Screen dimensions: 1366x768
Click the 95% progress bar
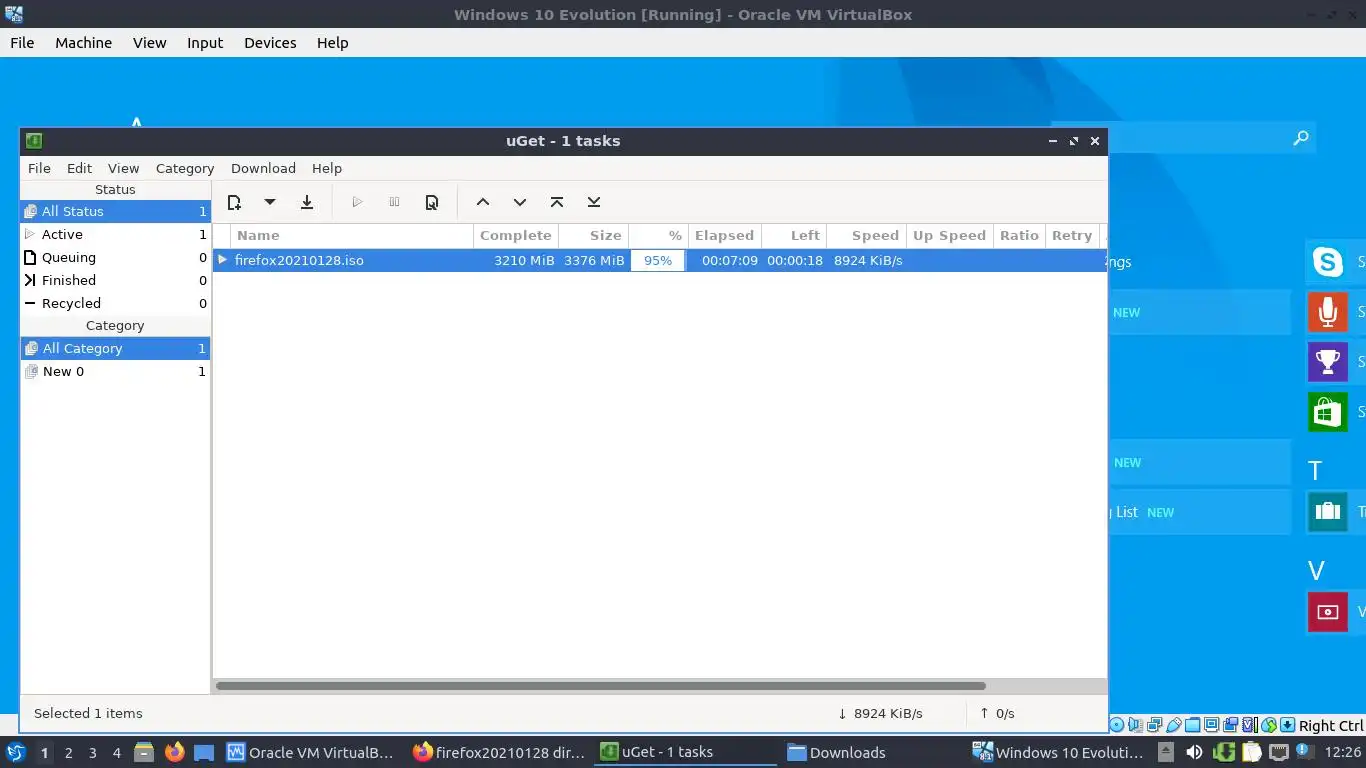click(x=658, y=260)
